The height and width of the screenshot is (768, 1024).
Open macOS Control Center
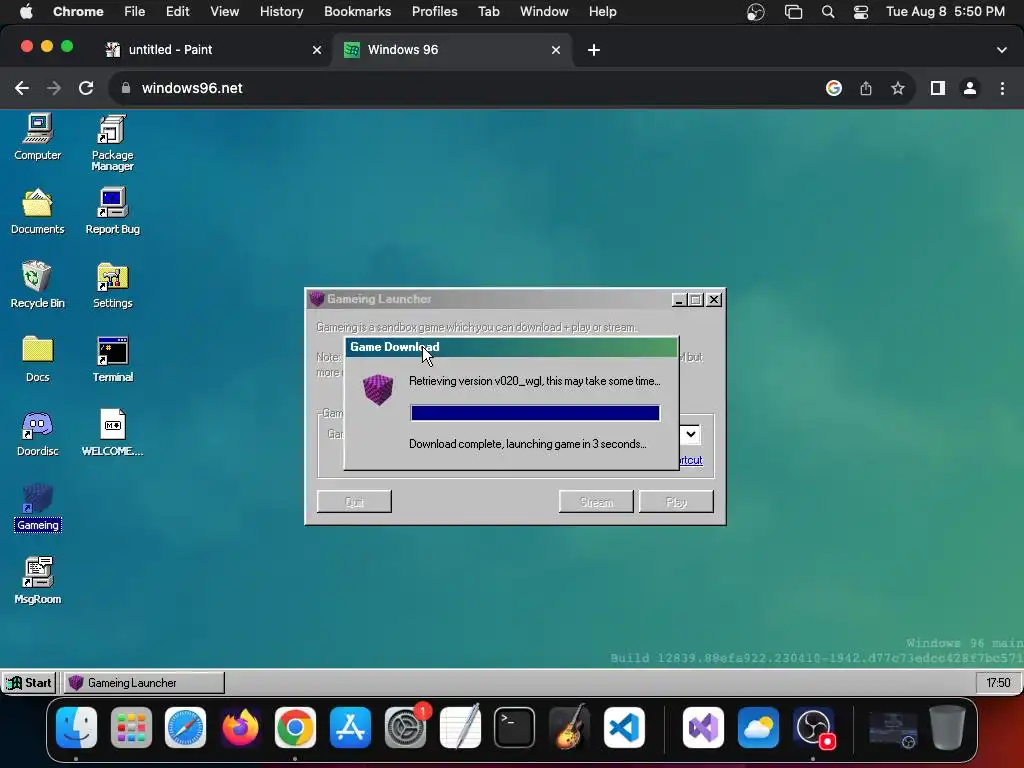click(x=861, y=12)
